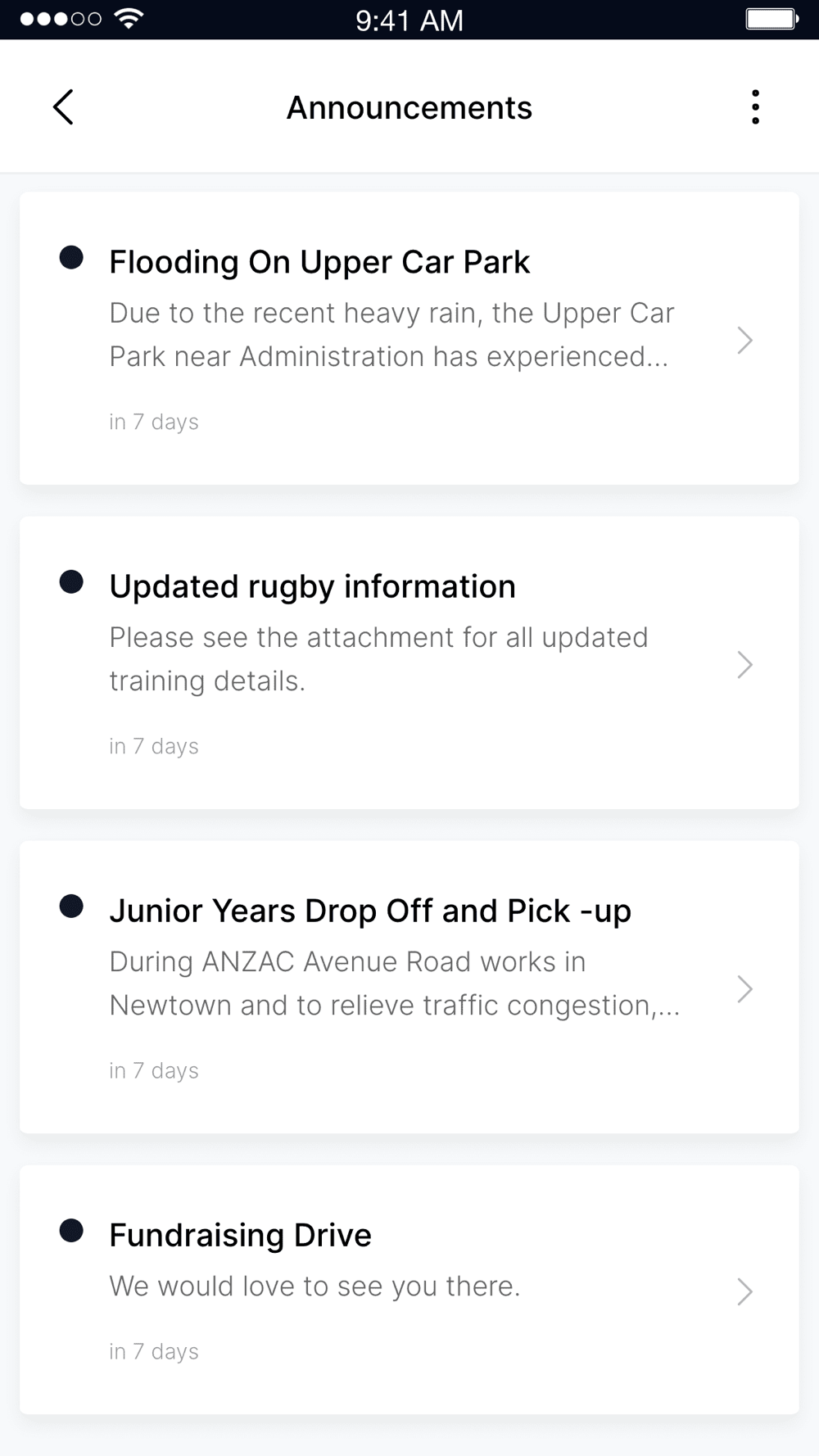Open the Updated rugby information title
This screenshot has height=1456, width=819.
tap(312, 586)
